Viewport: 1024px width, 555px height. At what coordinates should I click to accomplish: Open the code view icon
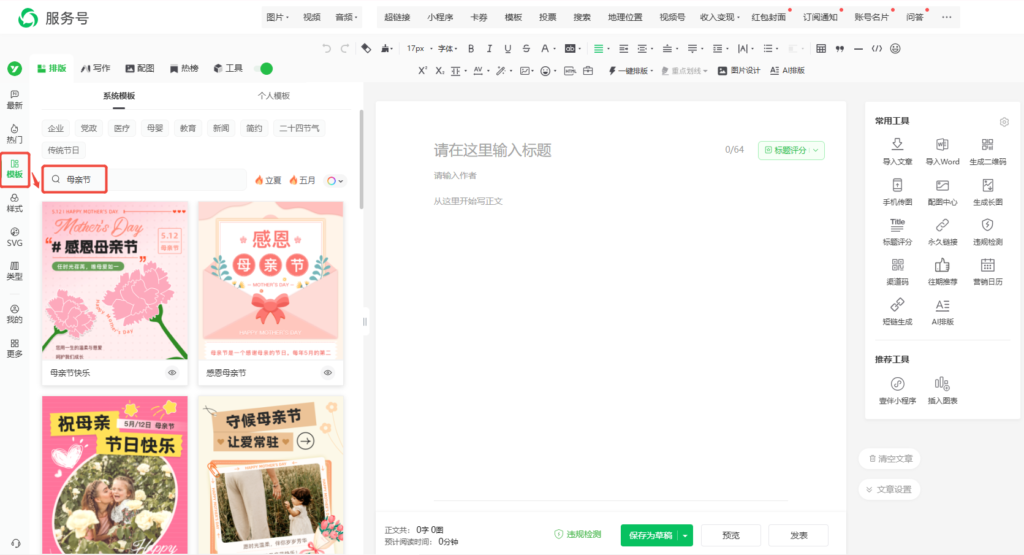[x=876, y=48]
